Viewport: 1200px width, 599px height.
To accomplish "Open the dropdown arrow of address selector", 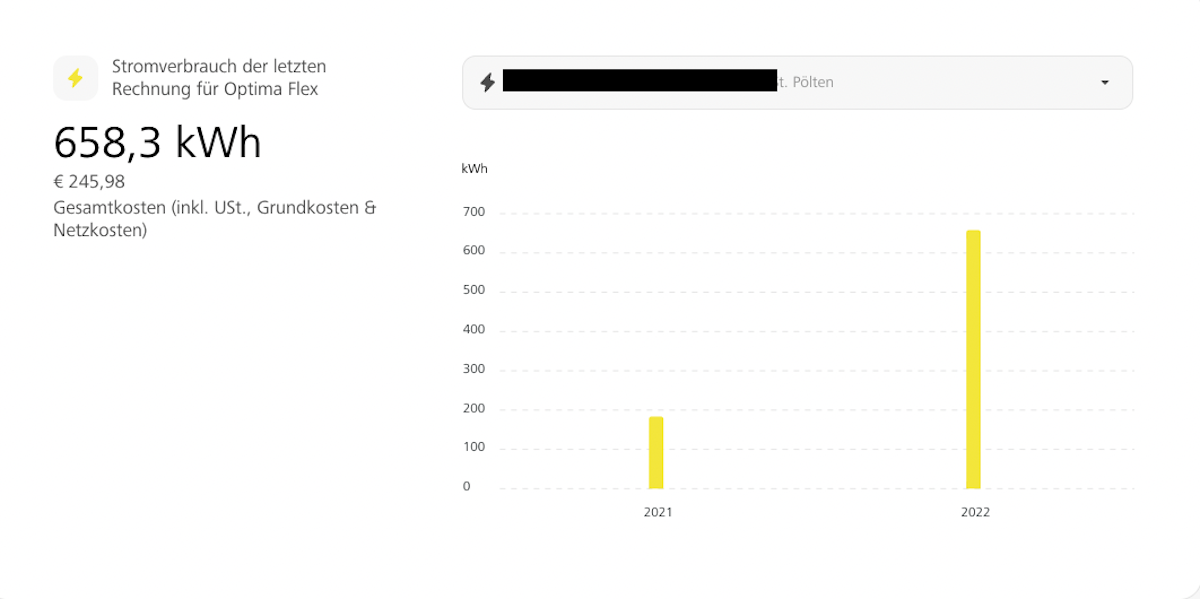I will (1104, 82).
